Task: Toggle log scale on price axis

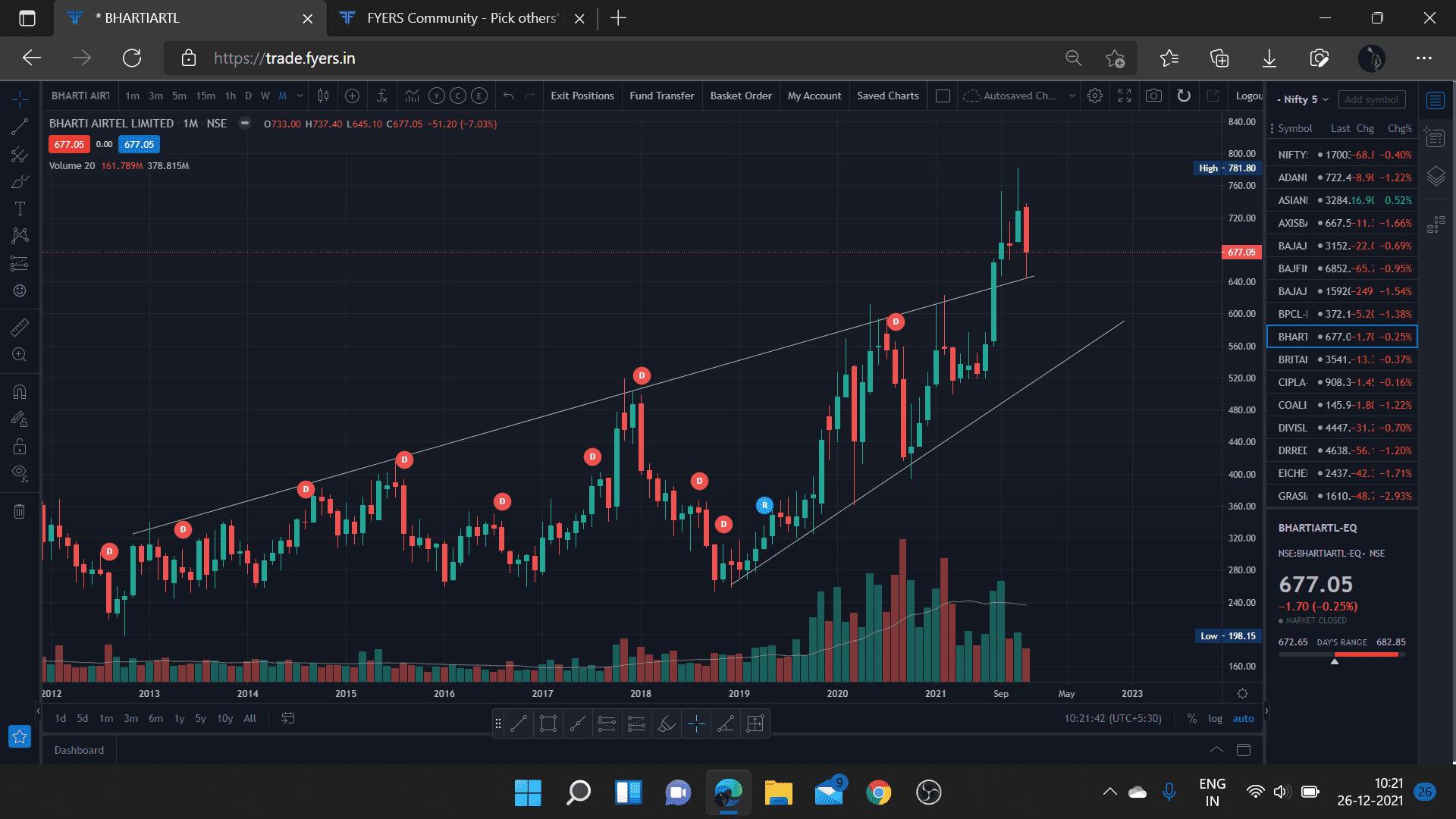Action: (1215, 718)
